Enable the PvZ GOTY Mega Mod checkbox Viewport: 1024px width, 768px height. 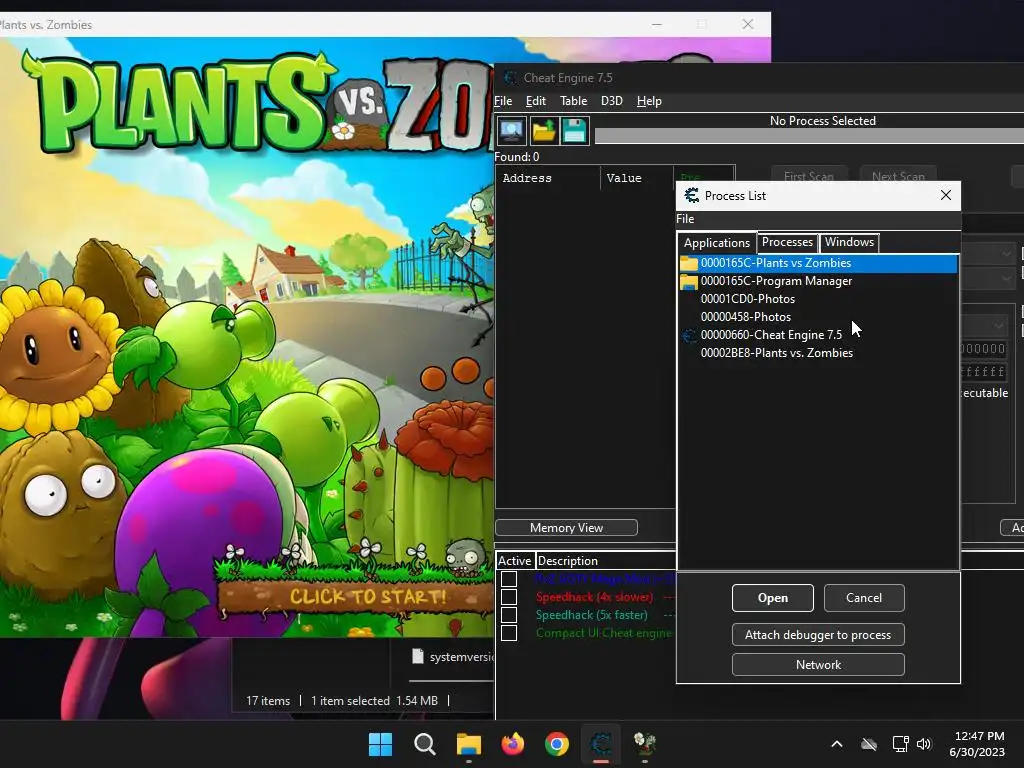(509, 579)
